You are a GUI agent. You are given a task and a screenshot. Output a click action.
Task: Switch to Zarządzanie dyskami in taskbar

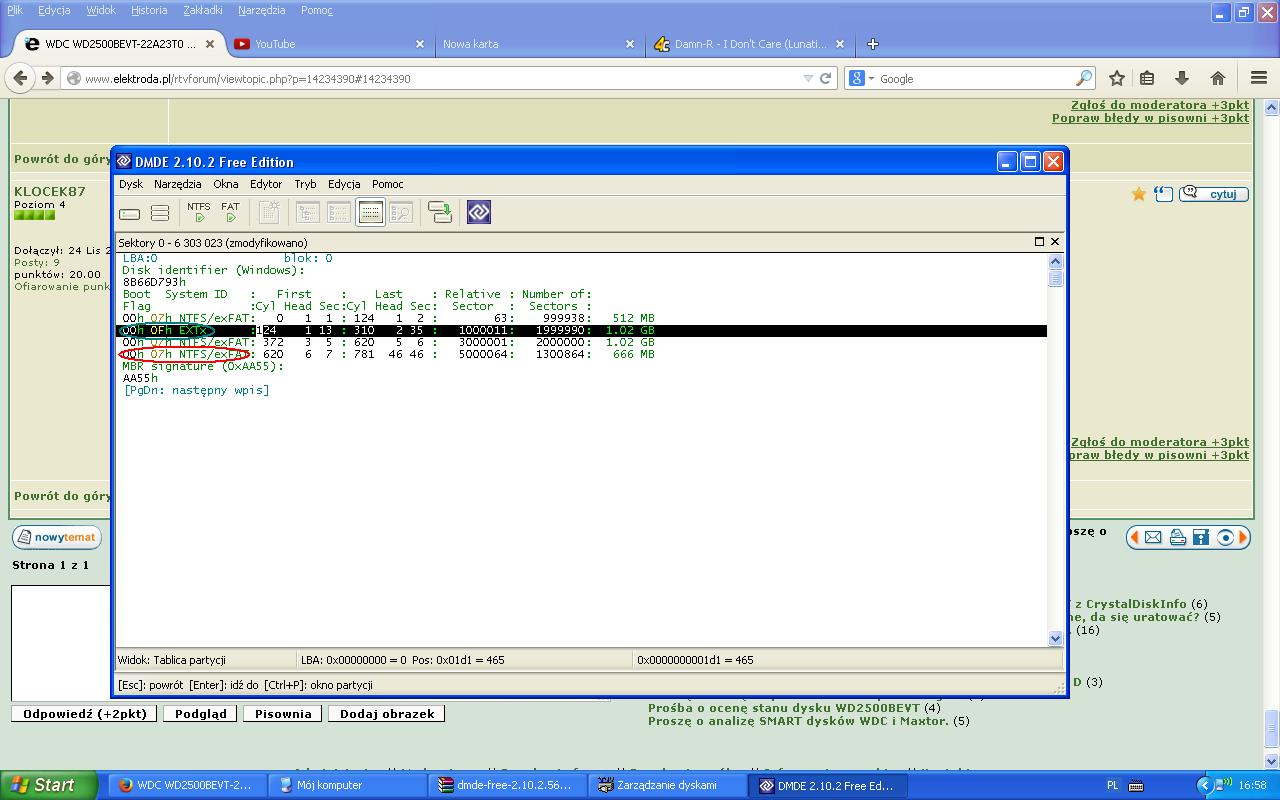point(667,785)
